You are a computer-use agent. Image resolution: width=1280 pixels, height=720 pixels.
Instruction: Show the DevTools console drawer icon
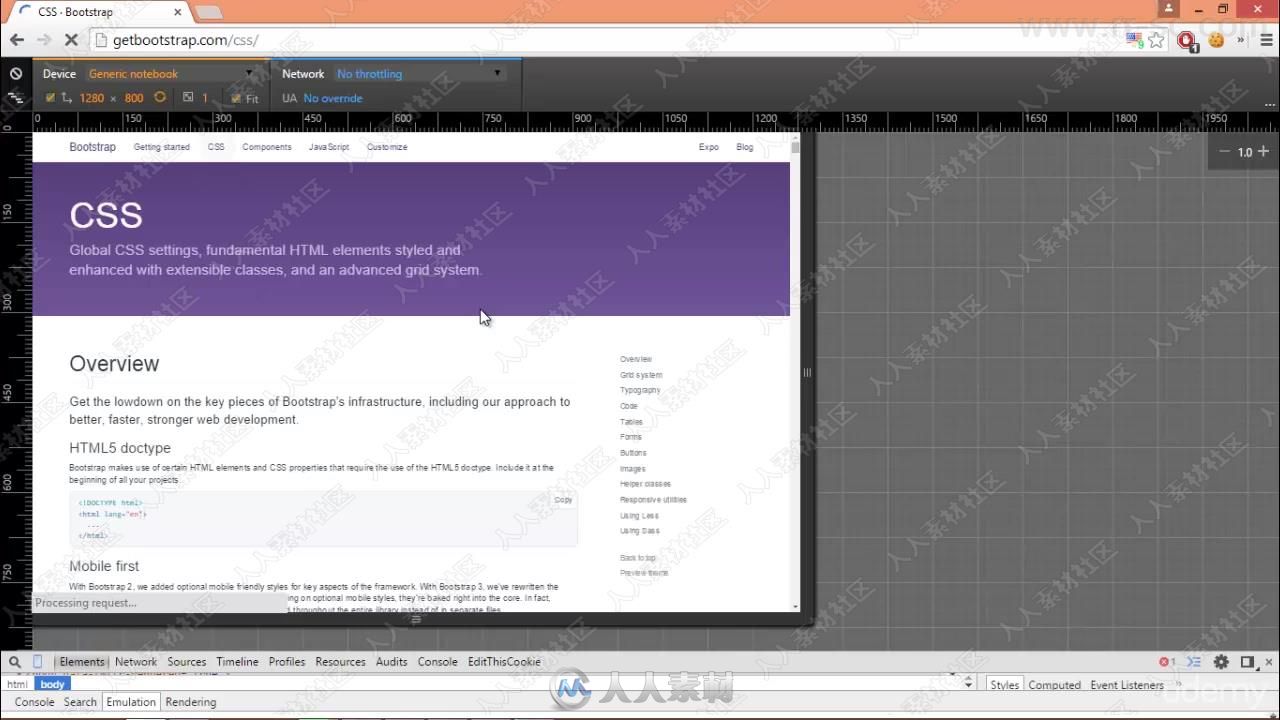click(1193, 662)
